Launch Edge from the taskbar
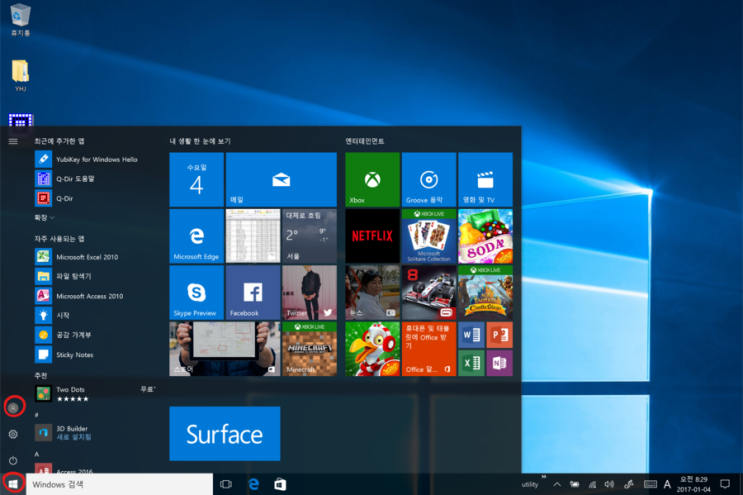 click(254, 484)
